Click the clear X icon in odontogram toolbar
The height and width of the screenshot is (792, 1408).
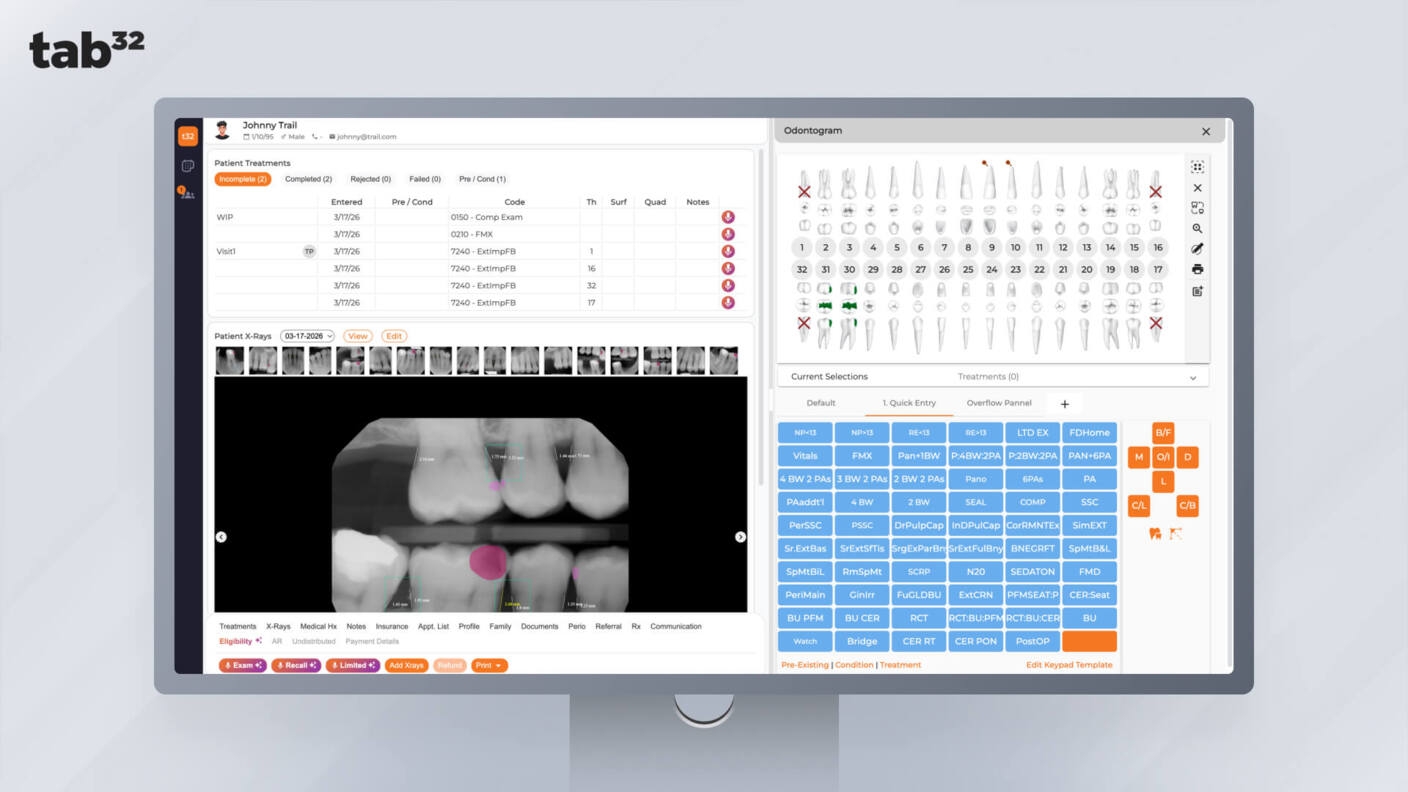1197,188
